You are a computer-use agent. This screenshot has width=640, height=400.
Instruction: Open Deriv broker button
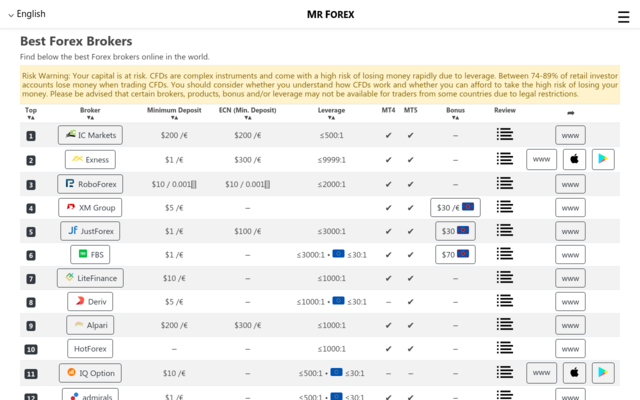90,302
